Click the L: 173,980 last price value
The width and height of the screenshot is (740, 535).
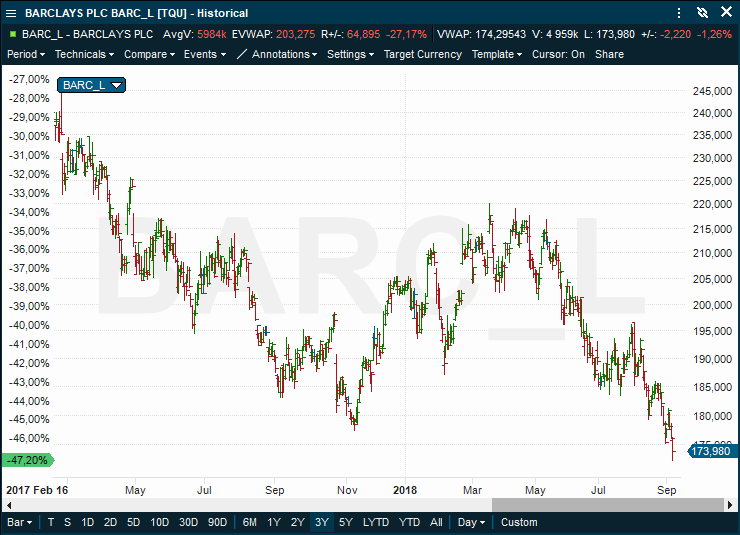(609, 34)
